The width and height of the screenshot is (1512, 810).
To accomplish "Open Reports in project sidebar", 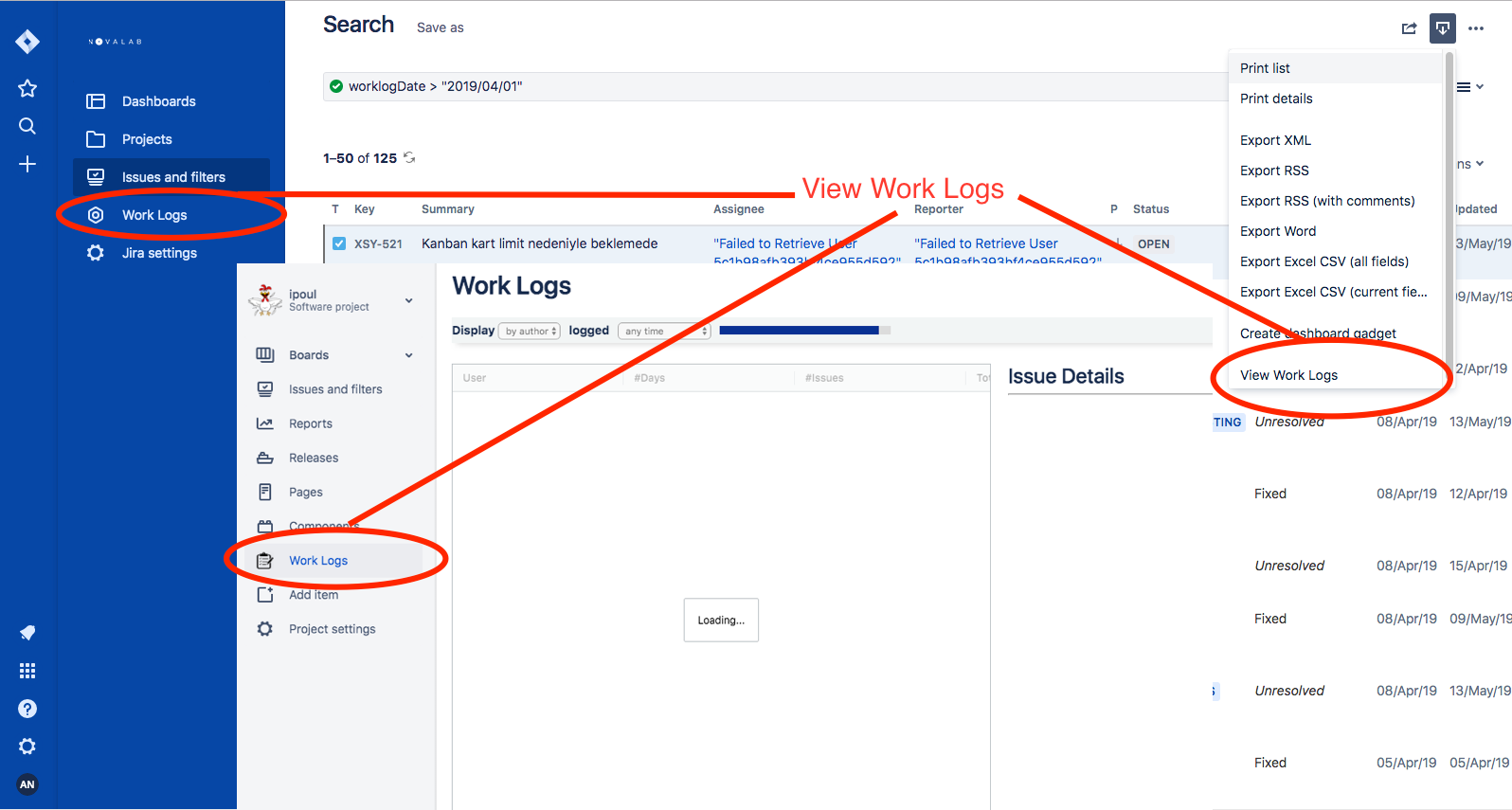I will tap(311, 423).
